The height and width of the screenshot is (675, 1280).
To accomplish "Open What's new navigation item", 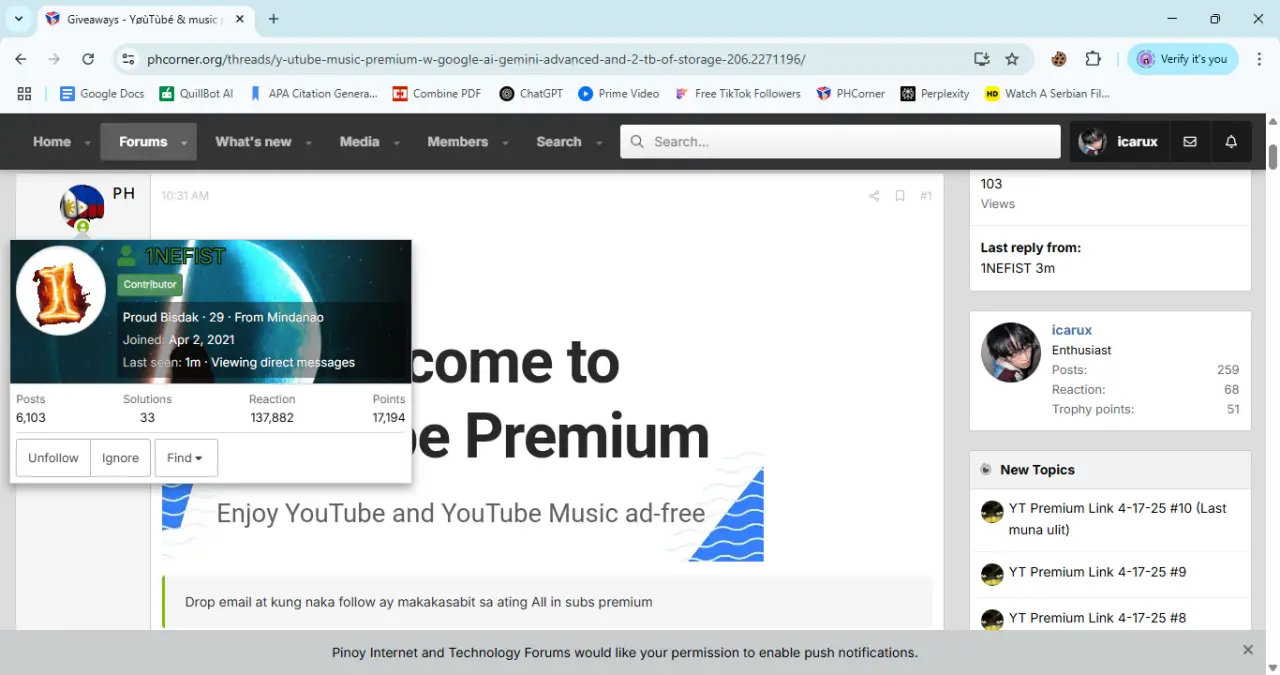I will [253, 142].
